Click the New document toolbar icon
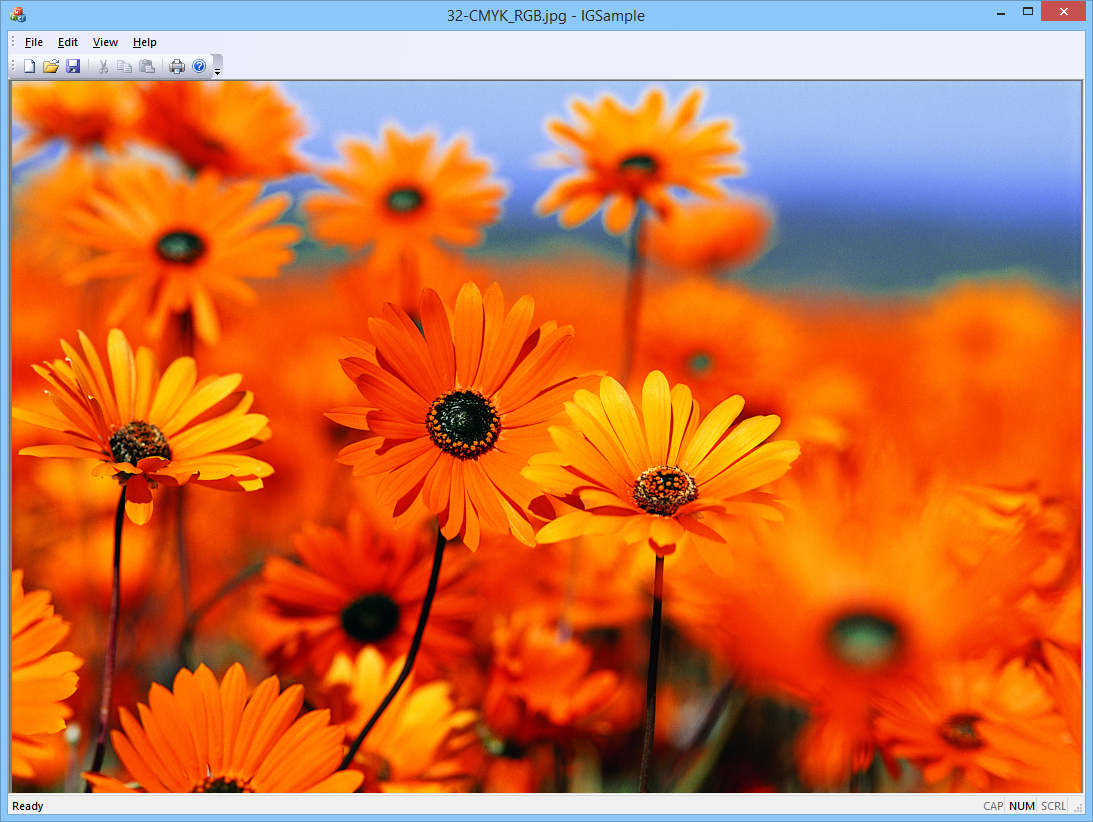1093x822 pixels. click(x=29, y=66)
